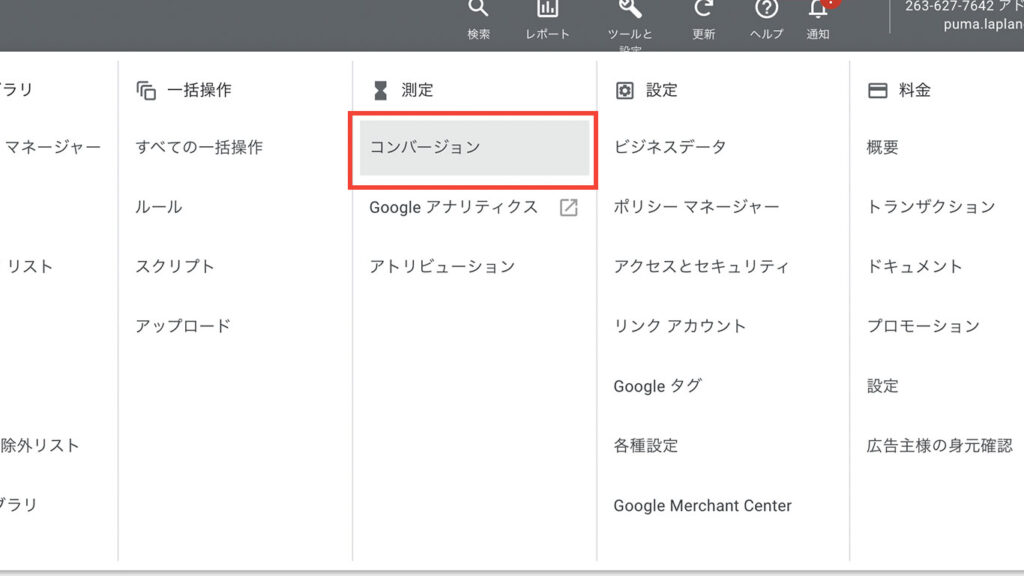Open トランザクション under billing
The height and width of the screenshot is (576, 1024).
[930, 208]
